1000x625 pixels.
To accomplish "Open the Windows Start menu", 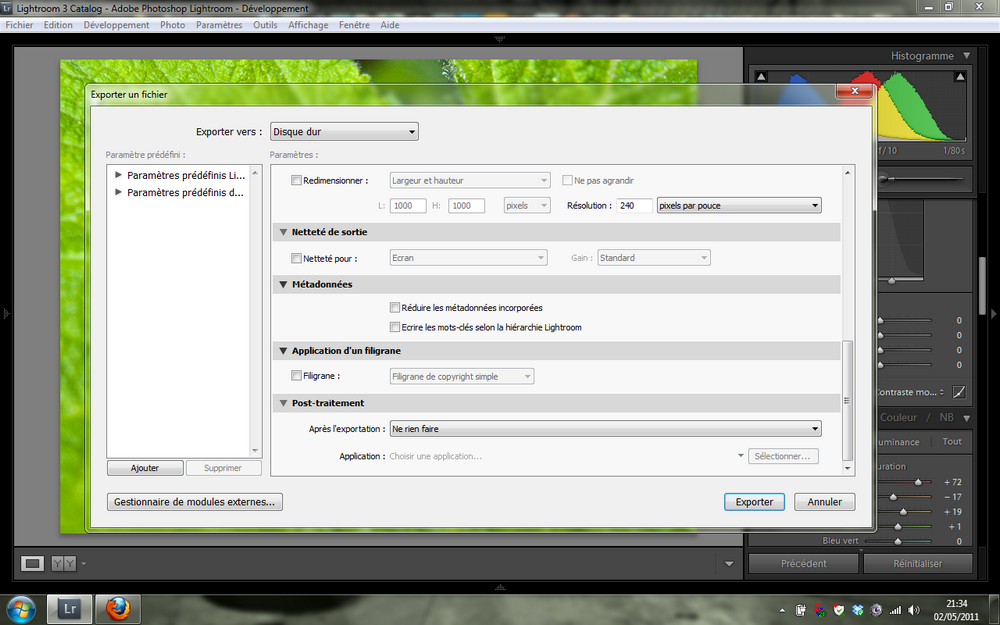I will coord(21,609).
